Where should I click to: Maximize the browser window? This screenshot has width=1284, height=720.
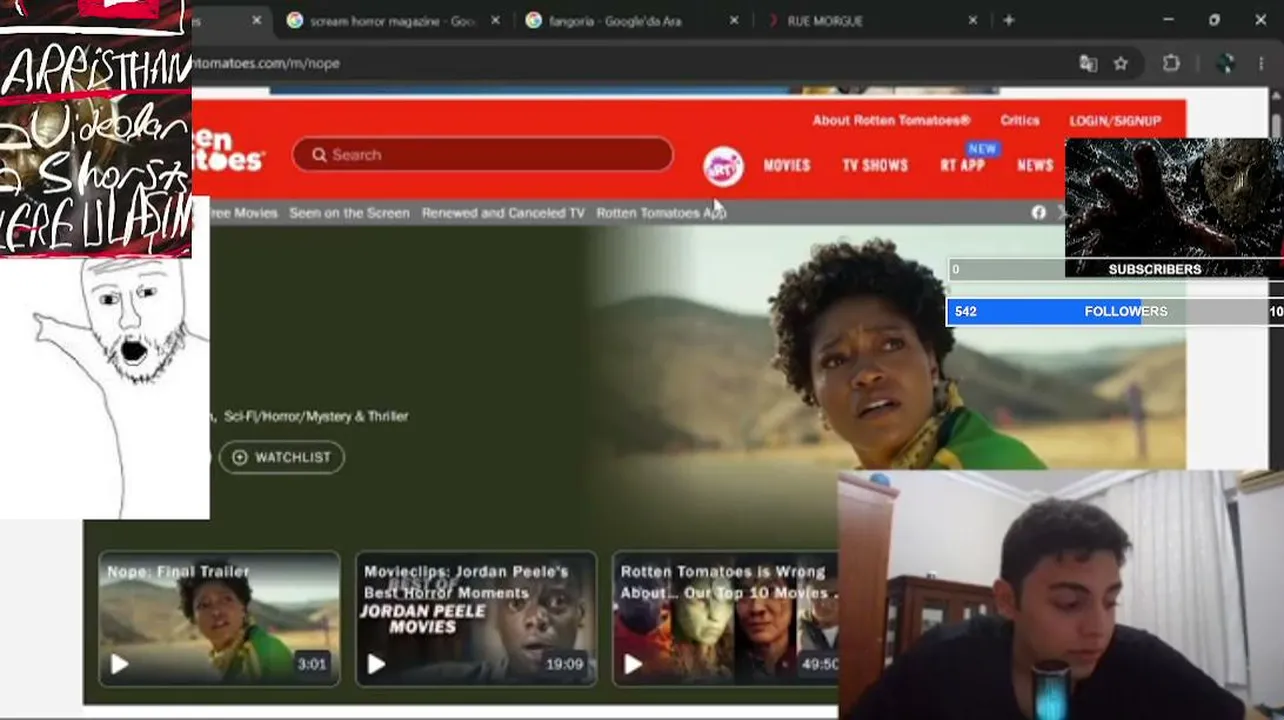pos(1214,20)
